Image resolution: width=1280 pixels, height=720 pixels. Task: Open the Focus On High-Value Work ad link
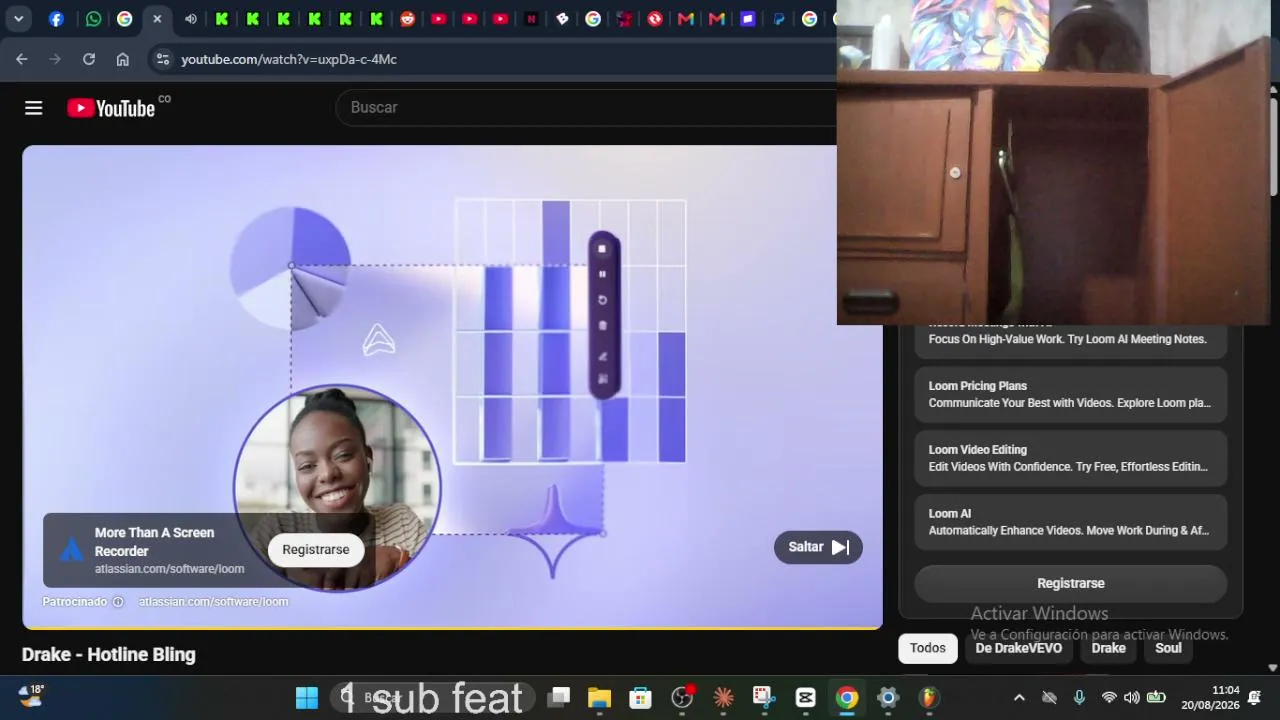point(1070,338)
